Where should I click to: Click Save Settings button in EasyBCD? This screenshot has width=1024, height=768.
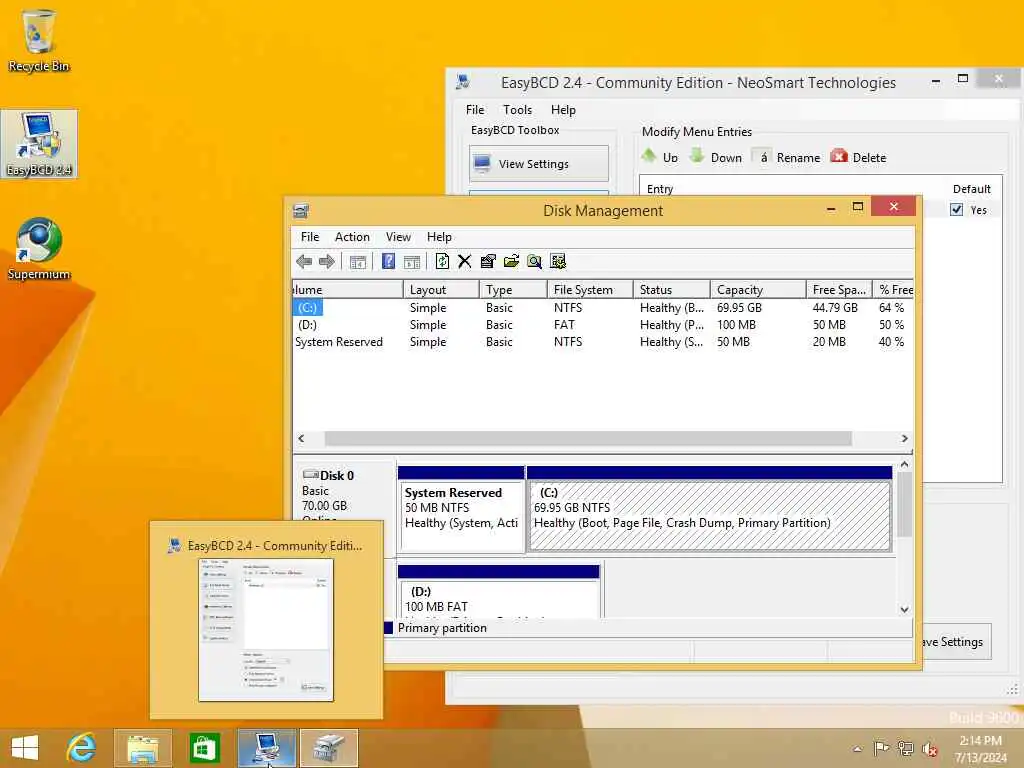(x=954, y=642)
